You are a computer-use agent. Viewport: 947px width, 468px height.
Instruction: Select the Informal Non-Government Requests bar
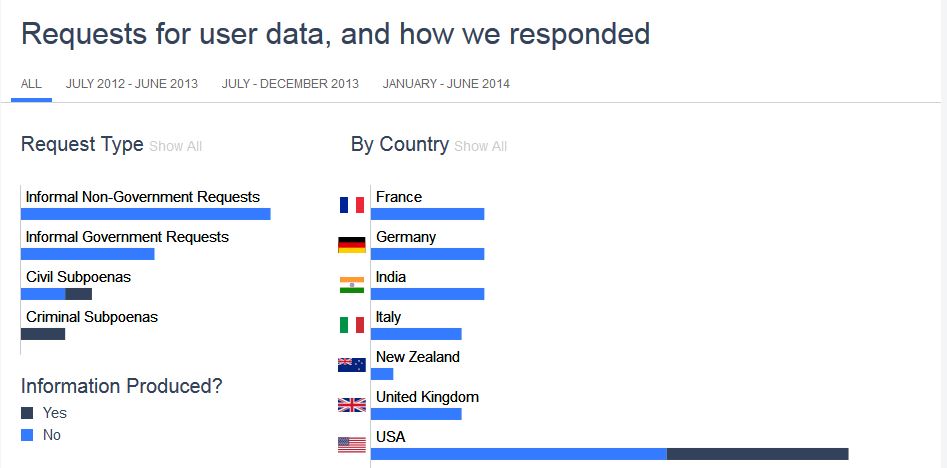coord(146,214)
